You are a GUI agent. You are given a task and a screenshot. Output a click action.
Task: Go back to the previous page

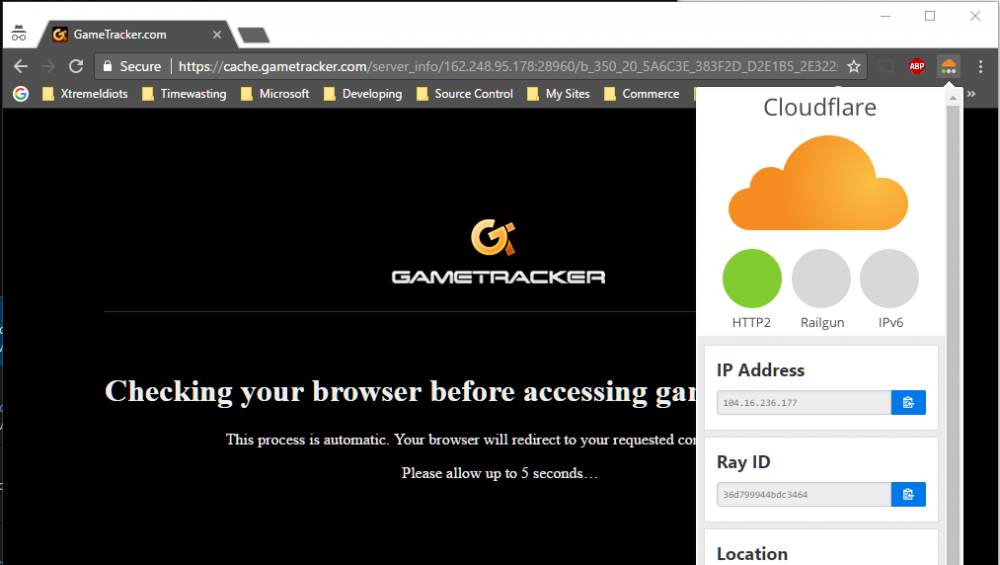21,67
